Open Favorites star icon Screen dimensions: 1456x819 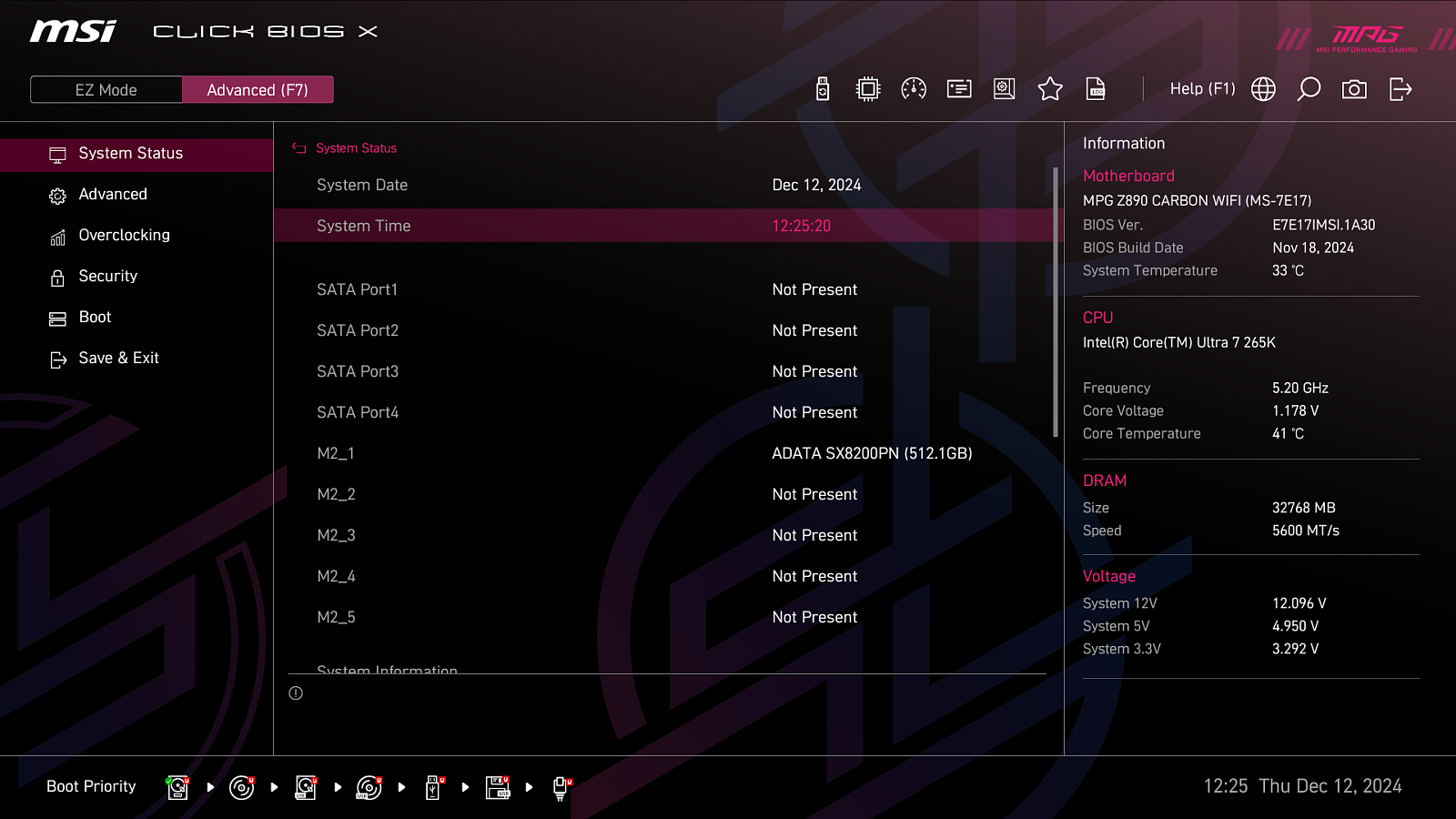(x=1050, y=89)
